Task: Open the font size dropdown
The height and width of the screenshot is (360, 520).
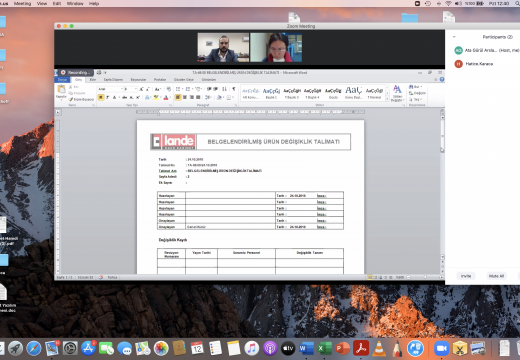Action: tap(130, 89)
